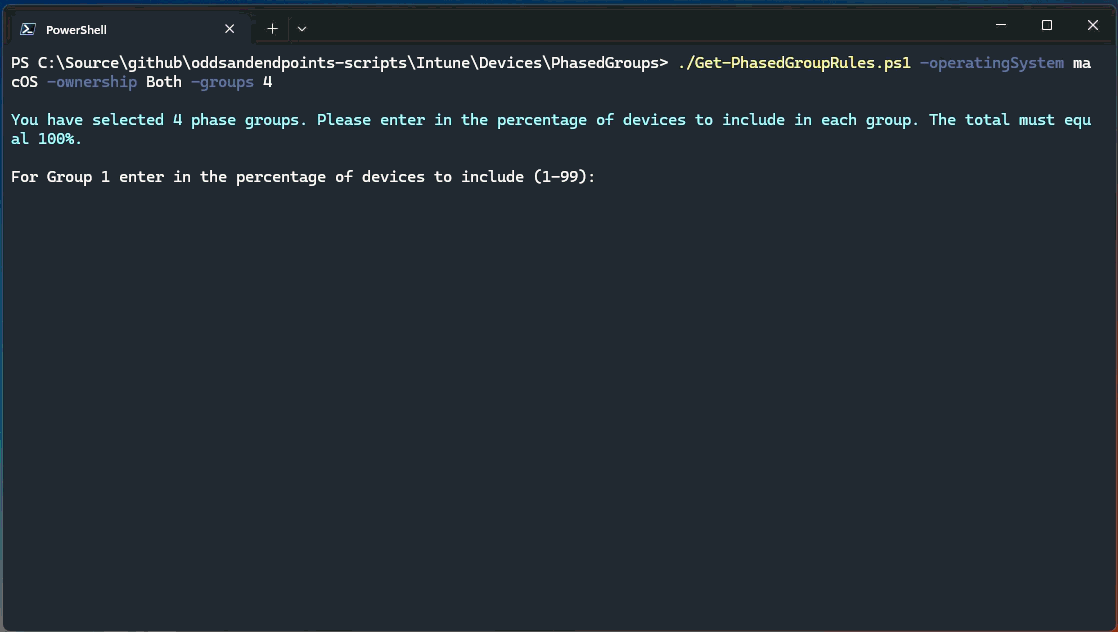Click the -ownership parameter text
Image resolution: width=1118 pixels, height=632 pixels.
tap(92, 82)
